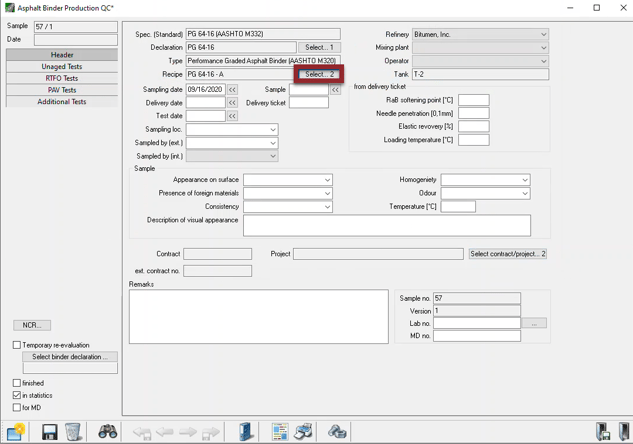
Task: Copy date with '<<' next to Sampling date
Action: [x=232, y=90]
